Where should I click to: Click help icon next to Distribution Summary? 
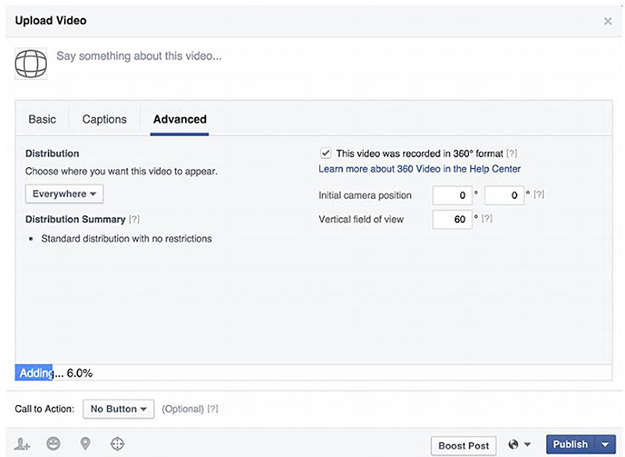click(135, 219)
